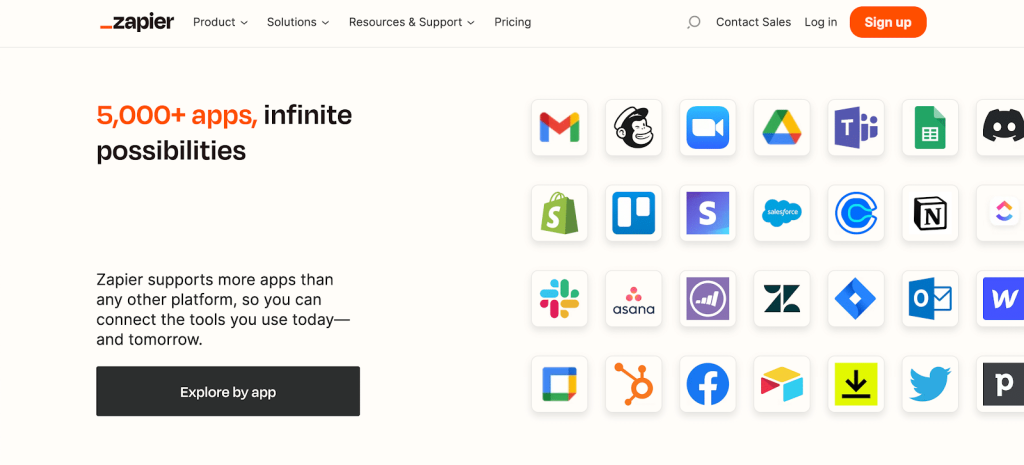Screen dimensions: 1024x465
Task: Open the Pricing page
Action: [513, 22]
